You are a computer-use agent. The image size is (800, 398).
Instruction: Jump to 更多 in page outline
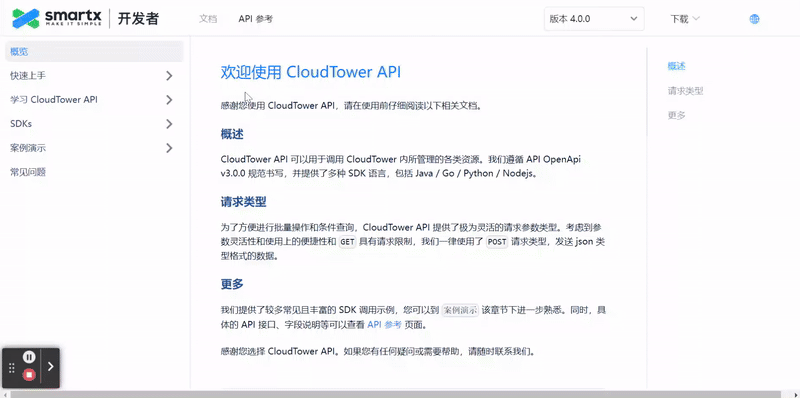[677, 115]
